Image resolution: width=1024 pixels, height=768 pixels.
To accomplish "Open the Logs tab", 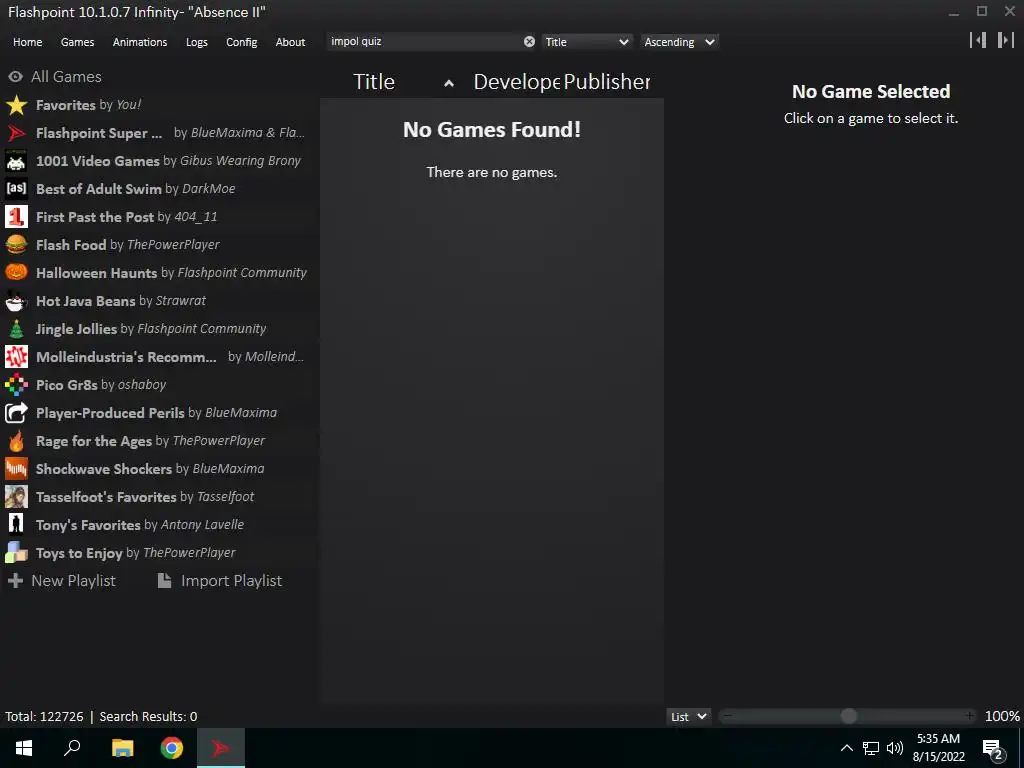I will pos(197,42).
